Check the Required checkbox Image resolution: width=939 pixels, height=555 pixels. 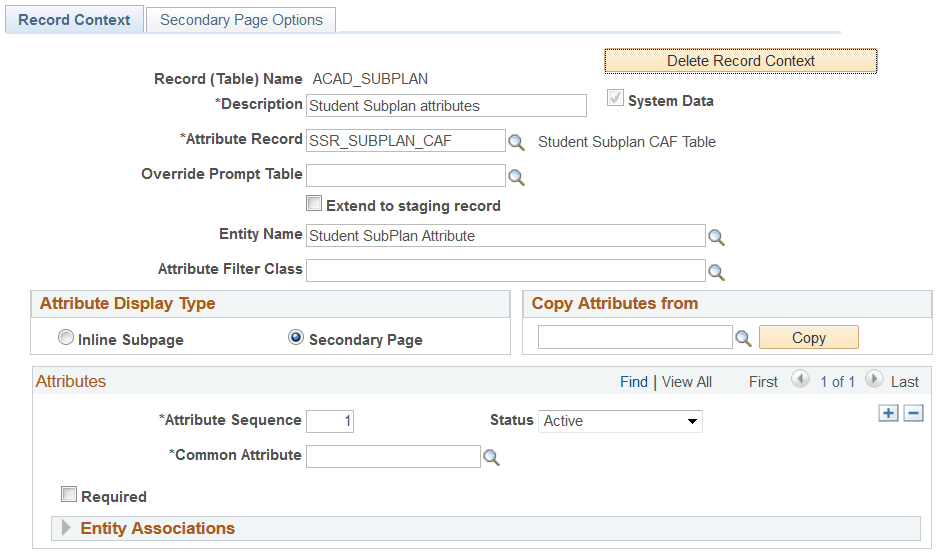(69, 494)
